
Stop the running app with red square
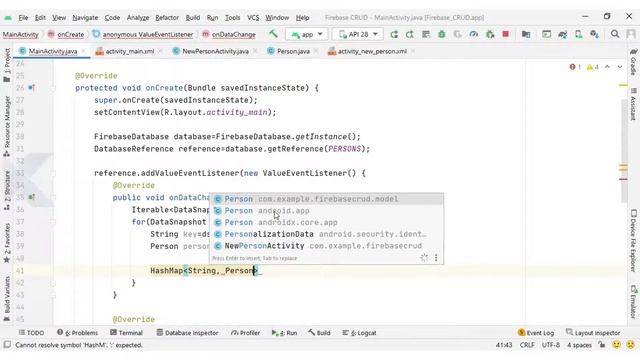pos(505,34)
